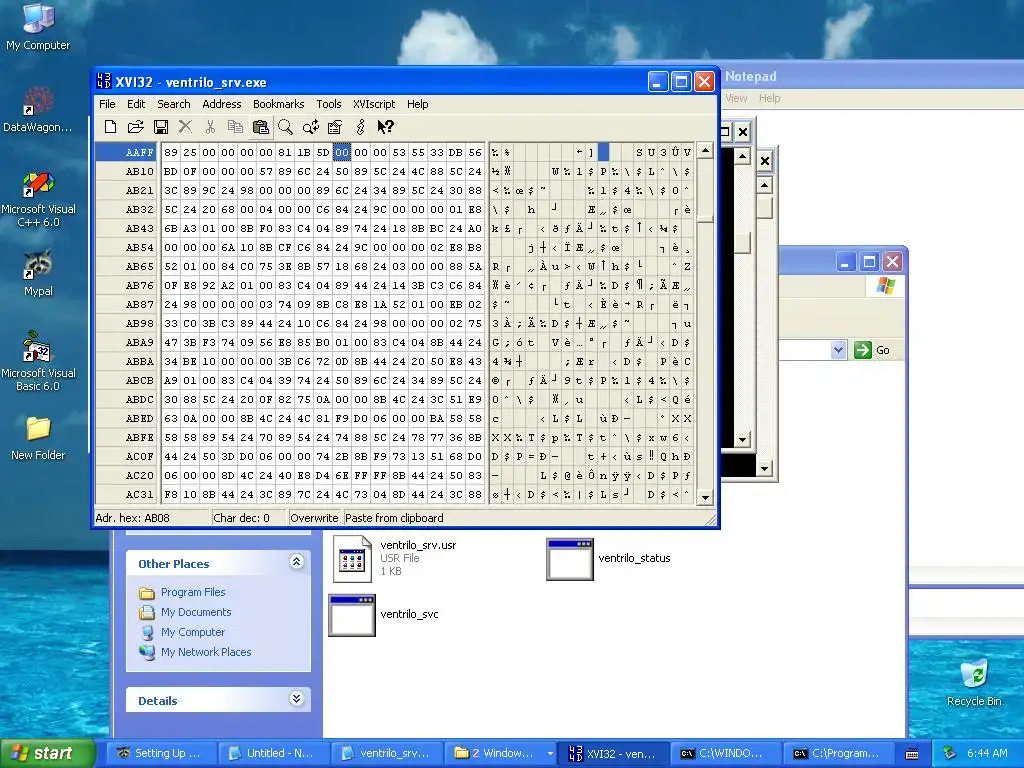1024x768 pixels.
Task: Click the Go button in Explorer
Action: click(872, 350)
